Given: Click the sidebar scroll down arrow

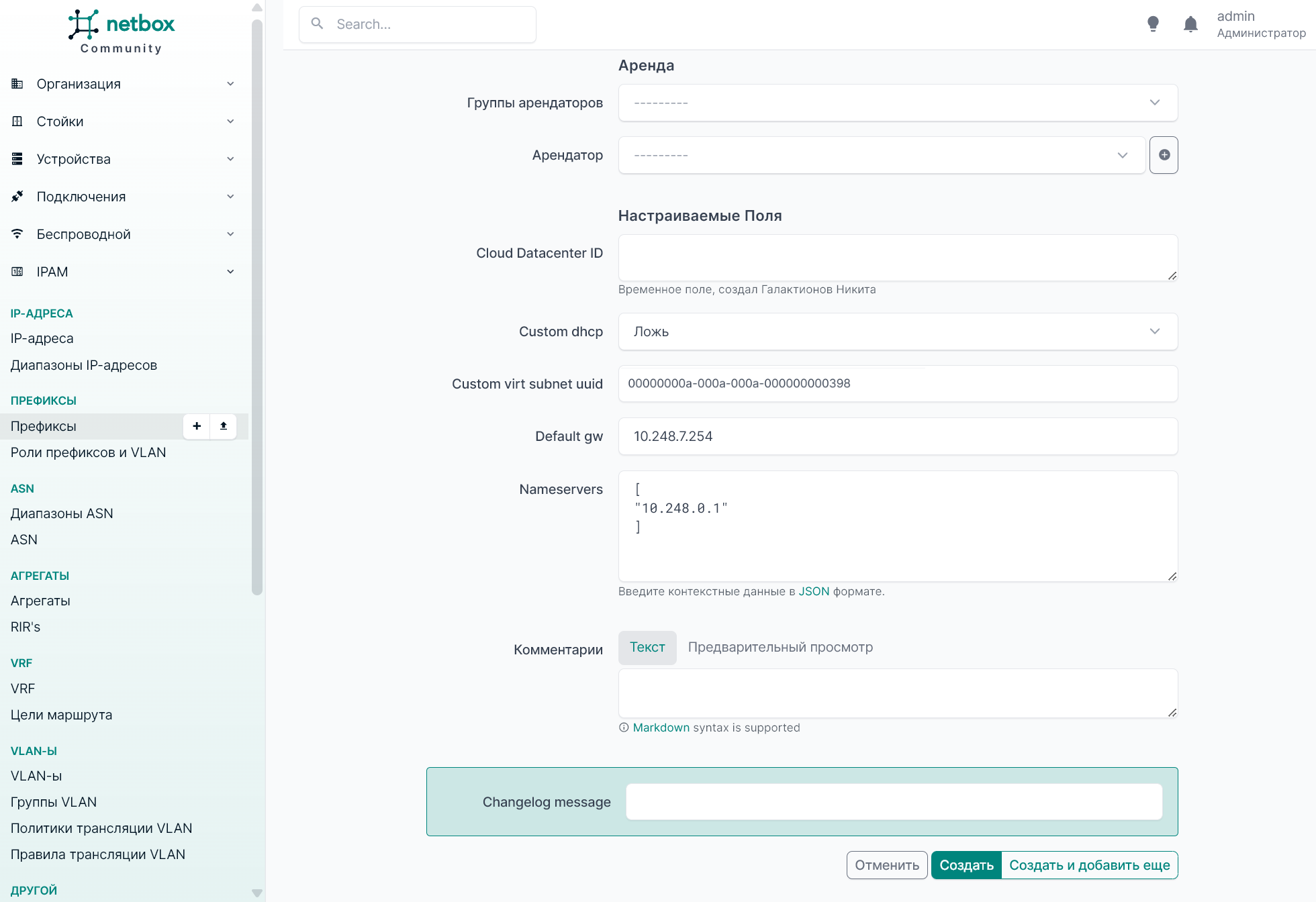Looking at the screenshot, I should pyautogui.click(x=256, y=893).
